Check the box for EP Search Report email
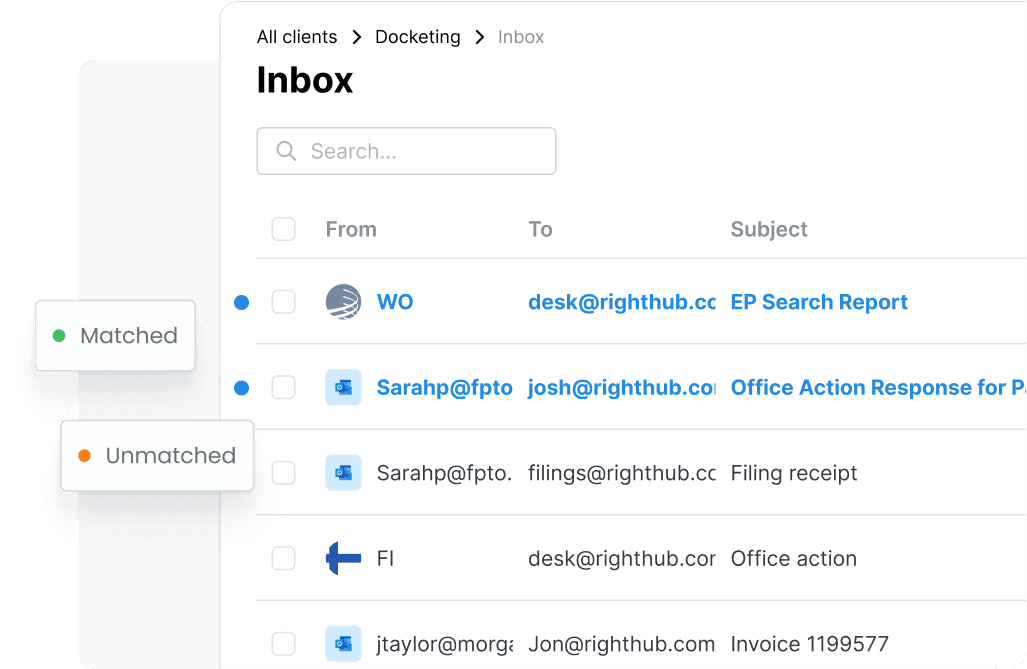Image resolution: width=1027 pixels, height=669 pixels. [x=284, y=302]
